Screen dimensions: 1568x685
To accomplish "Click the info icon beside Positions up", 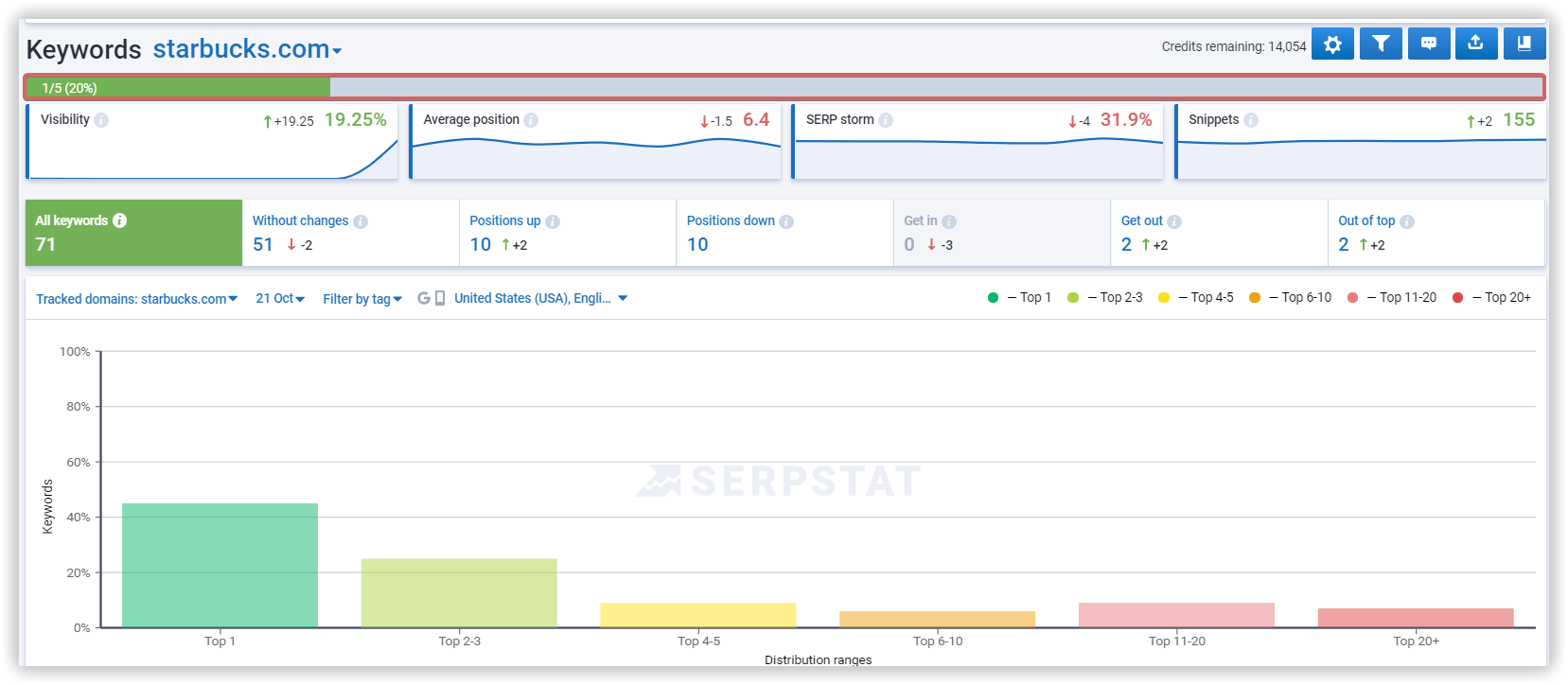I will (x=553, y=221).
